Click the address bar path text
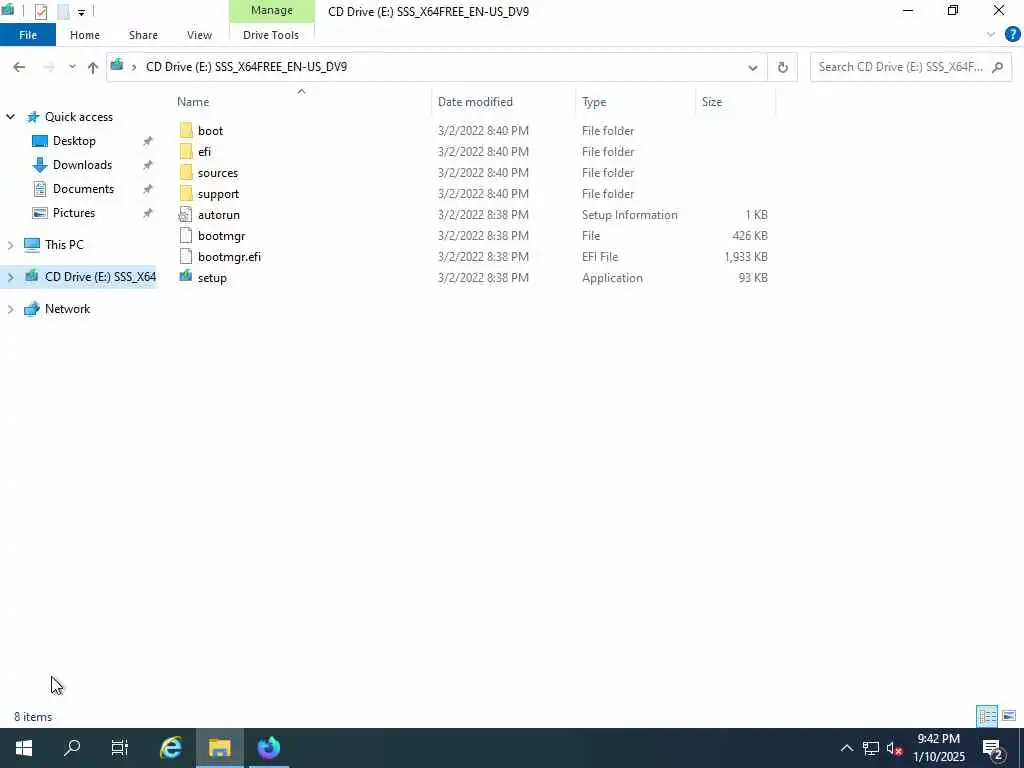This screenshot has width=1024, height=768. pos(246,67)
